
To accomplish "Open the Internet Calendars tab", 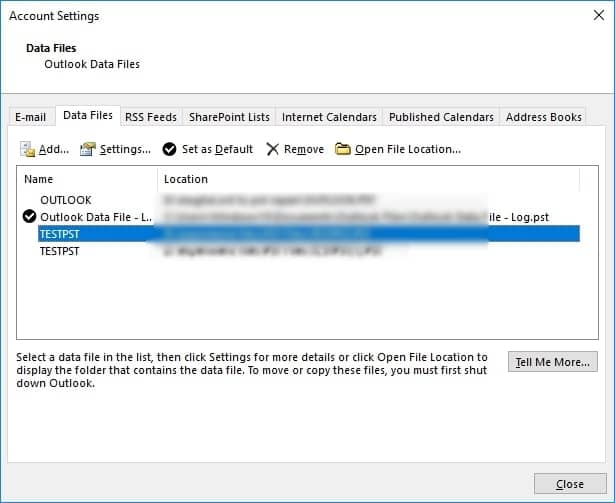I will 329,117.
